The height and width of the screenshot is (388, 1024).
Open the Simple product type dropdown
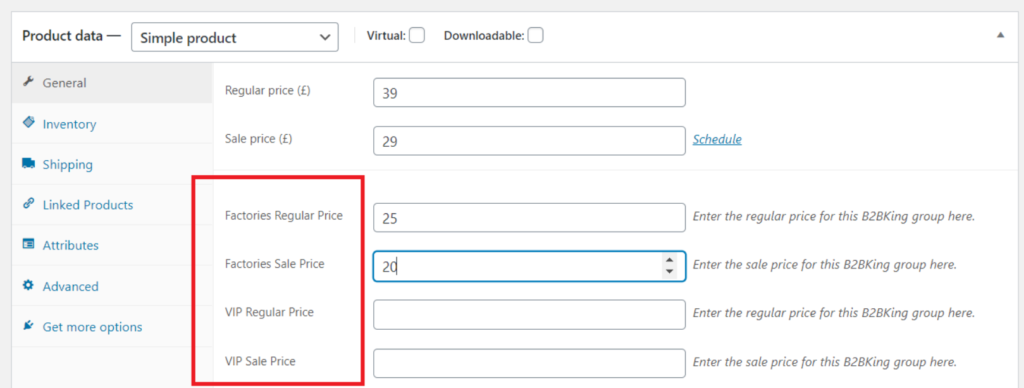pos(235,37)
